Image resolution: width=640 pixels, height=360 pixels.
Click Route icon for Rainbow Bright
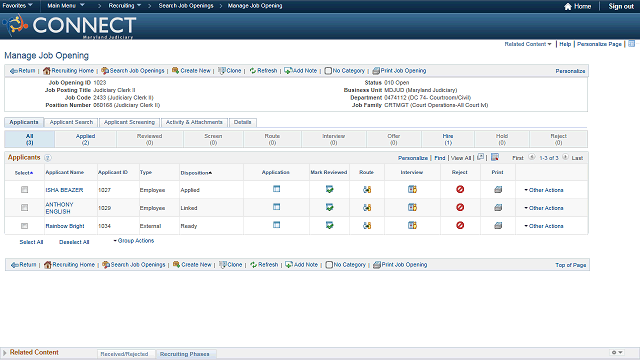coord(367,225)
